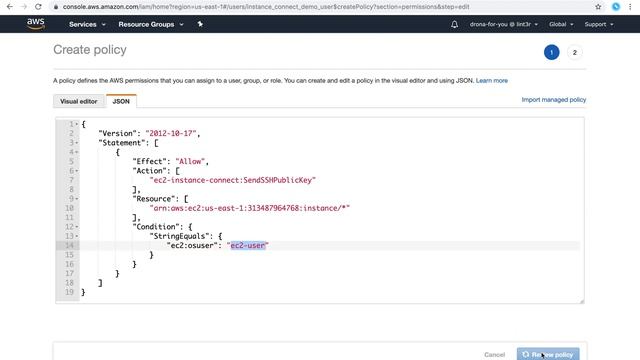
Task: Grab the editor resize handle corner
Action: click(x=582, y=301)
